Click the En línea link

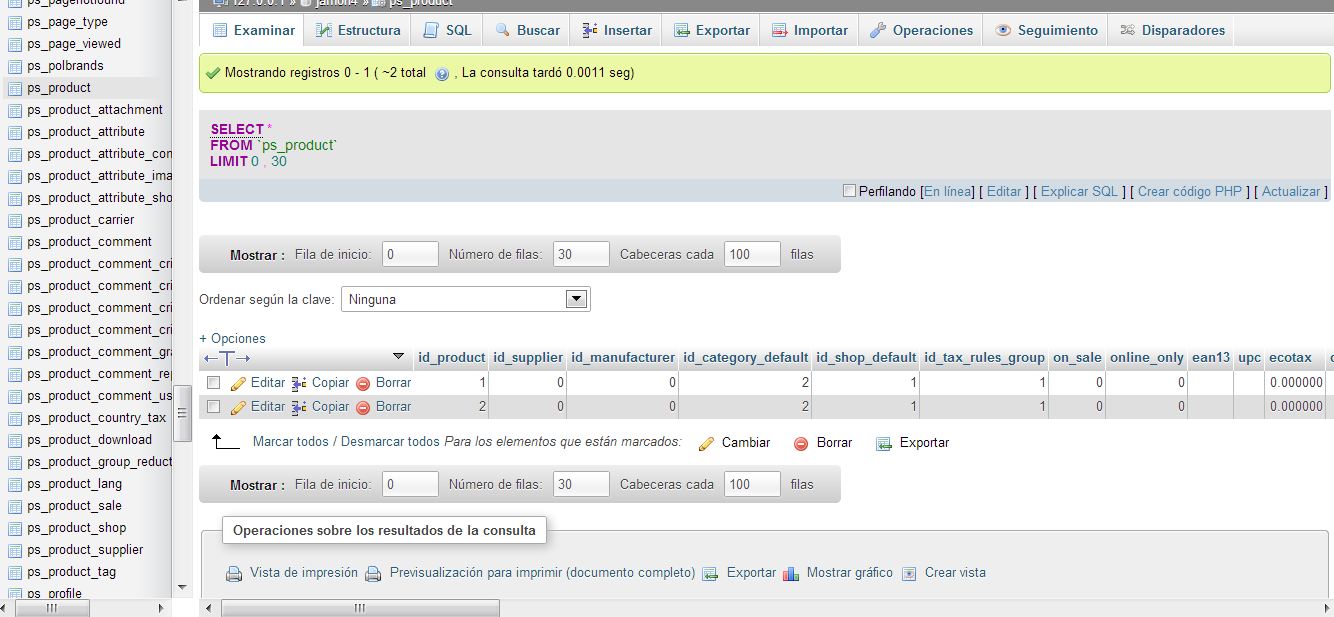[x=948, y=191]
